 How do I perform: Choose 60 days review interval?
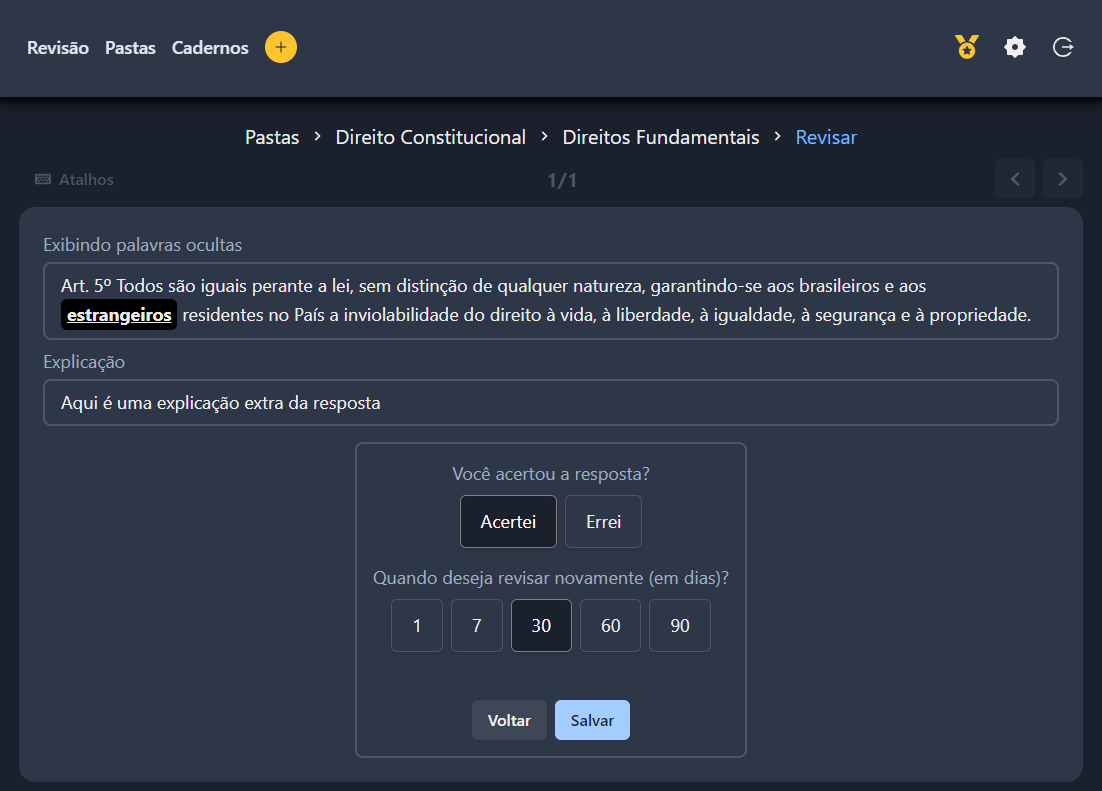click(x=610, y=626)
